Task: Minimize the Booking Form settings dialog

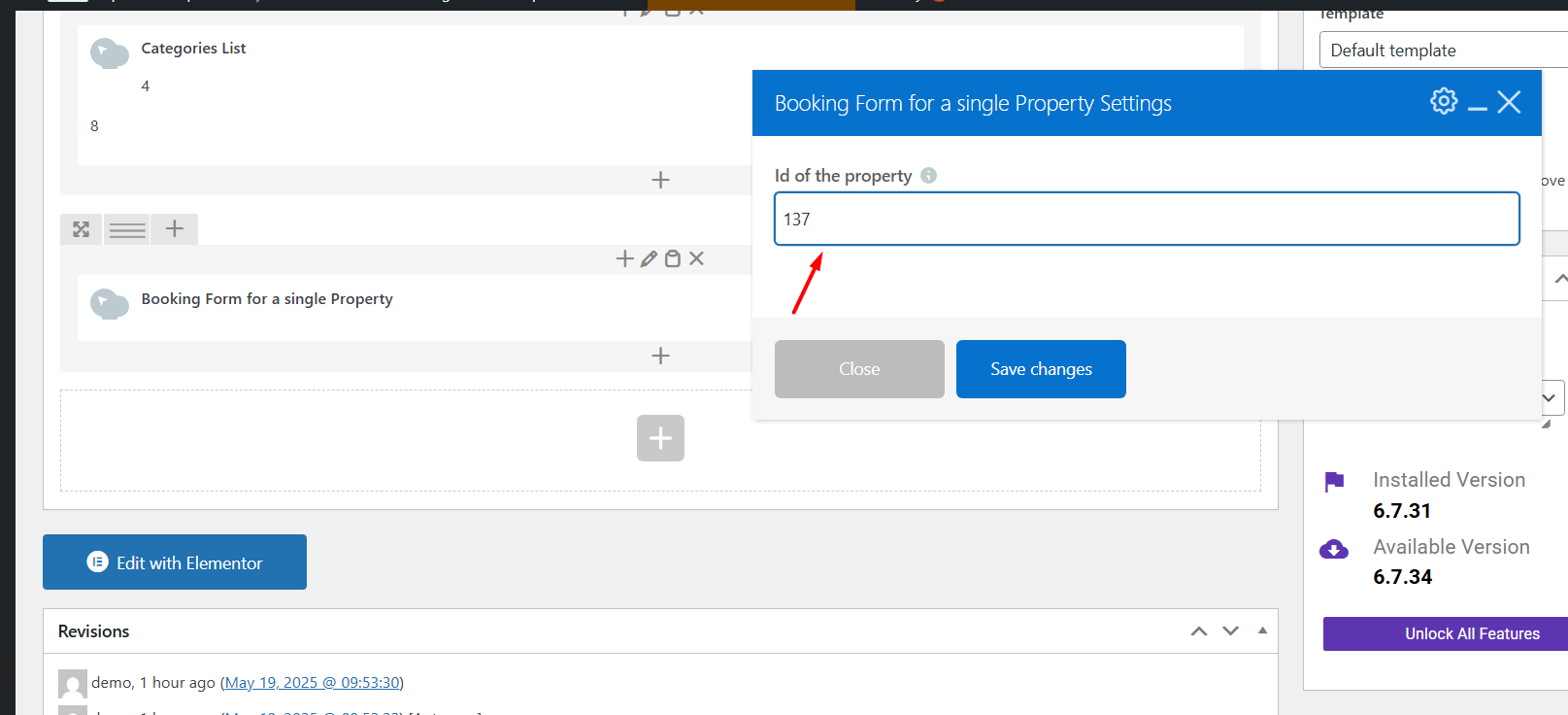Action: 1477,103
